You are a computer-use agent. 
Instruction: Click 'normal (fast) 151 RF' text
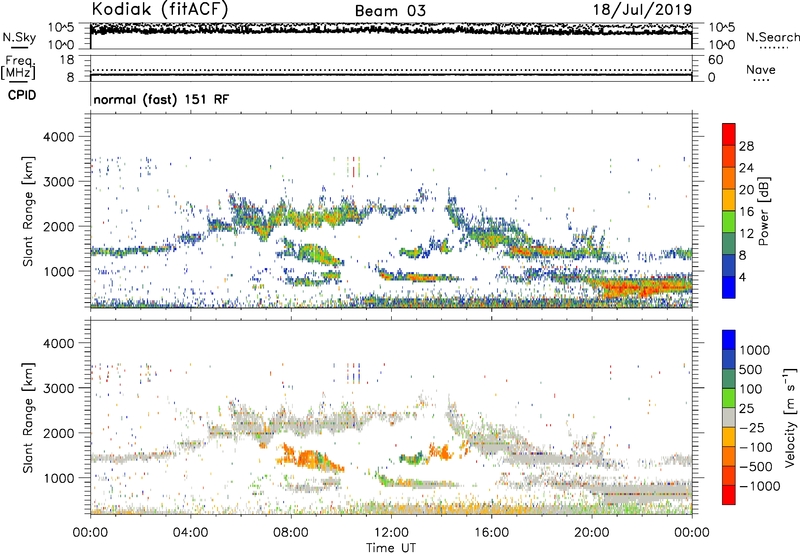[x=161, y=99]
